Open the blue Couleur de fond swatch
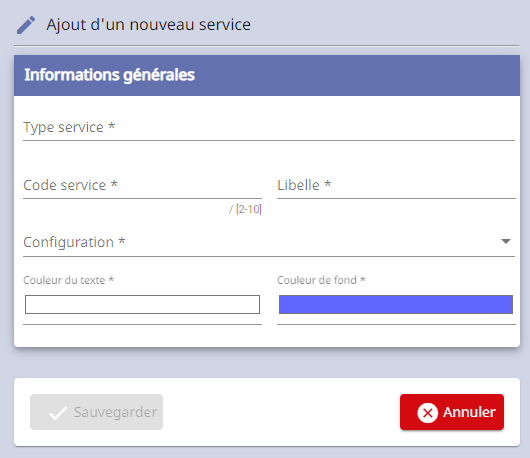This screenshot has width=530, height=458. tap(396, 304)
